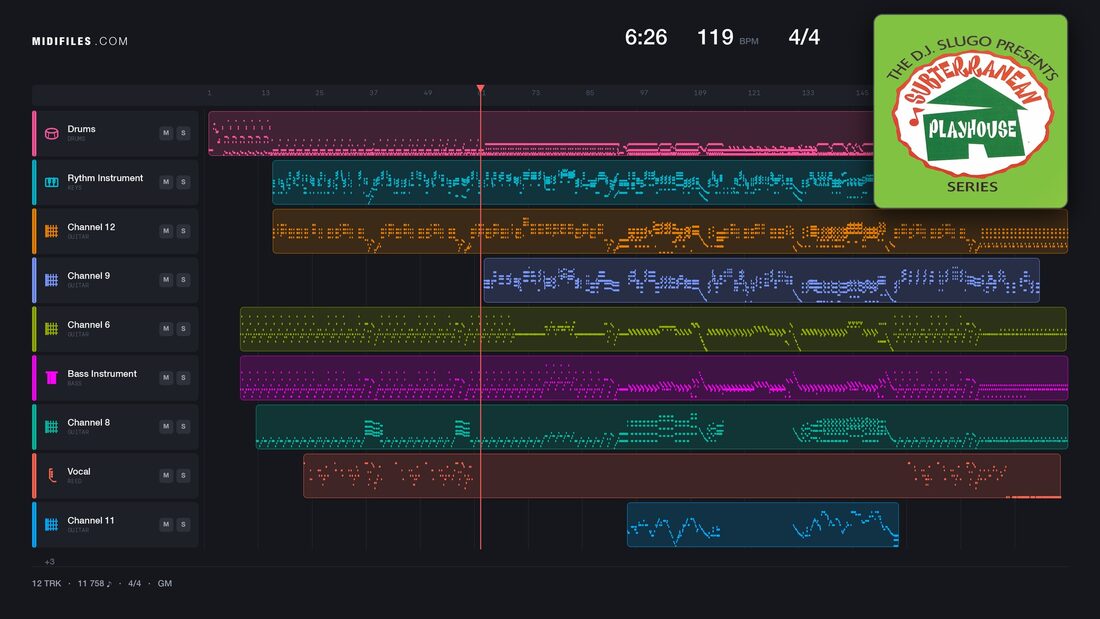This screenshot has width=1100, height=619.
Task: Mute the Drums track
Action: tap(166, 133)
